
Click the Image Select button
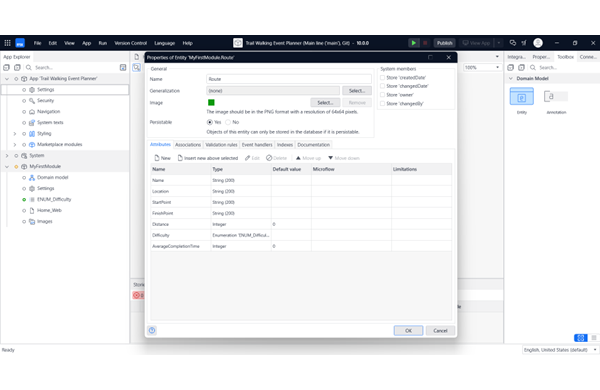[x=325, y=103]
